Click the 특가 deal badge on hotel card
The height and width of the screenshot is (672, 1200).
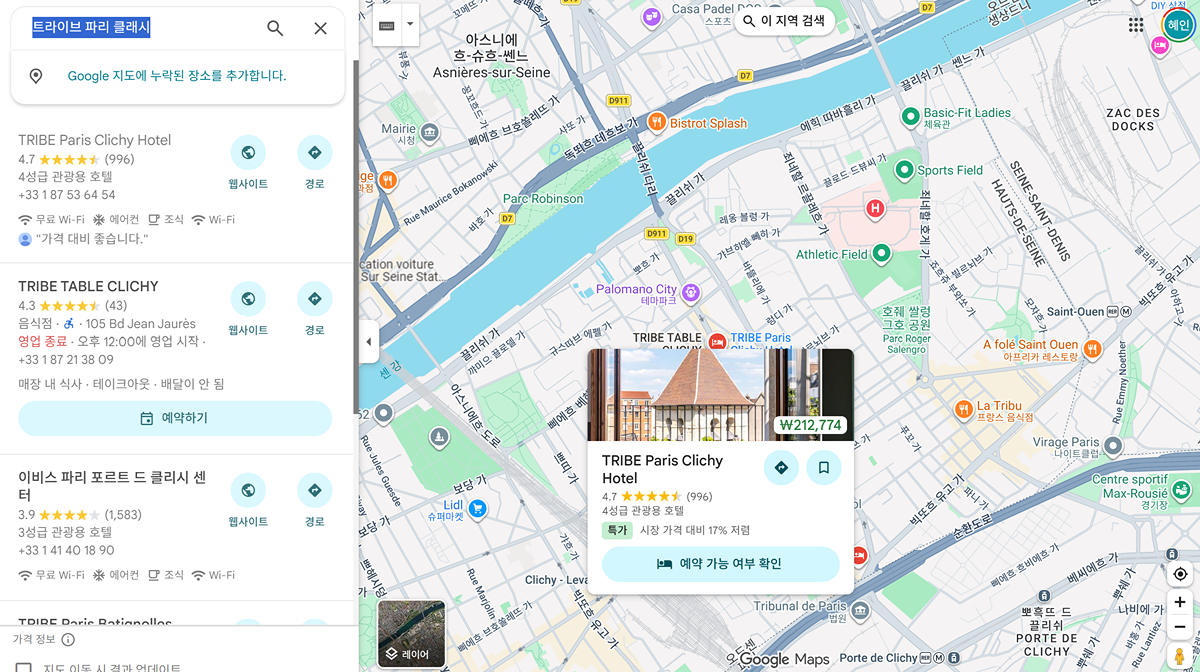tap(617, 530)
